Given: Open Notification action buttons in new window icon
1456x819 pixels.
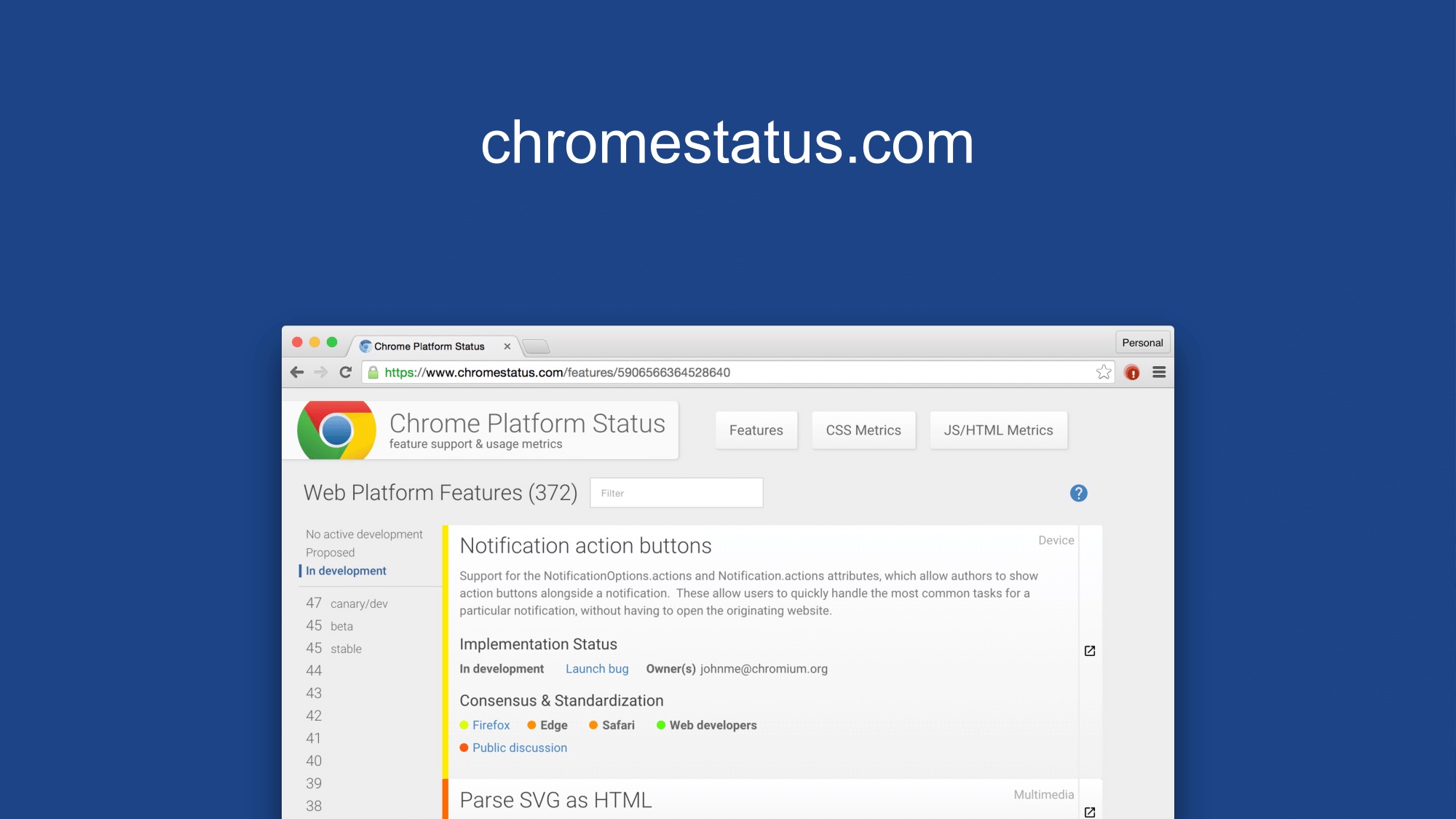Looking at the screenshot, I should (x=1090, y=651).
